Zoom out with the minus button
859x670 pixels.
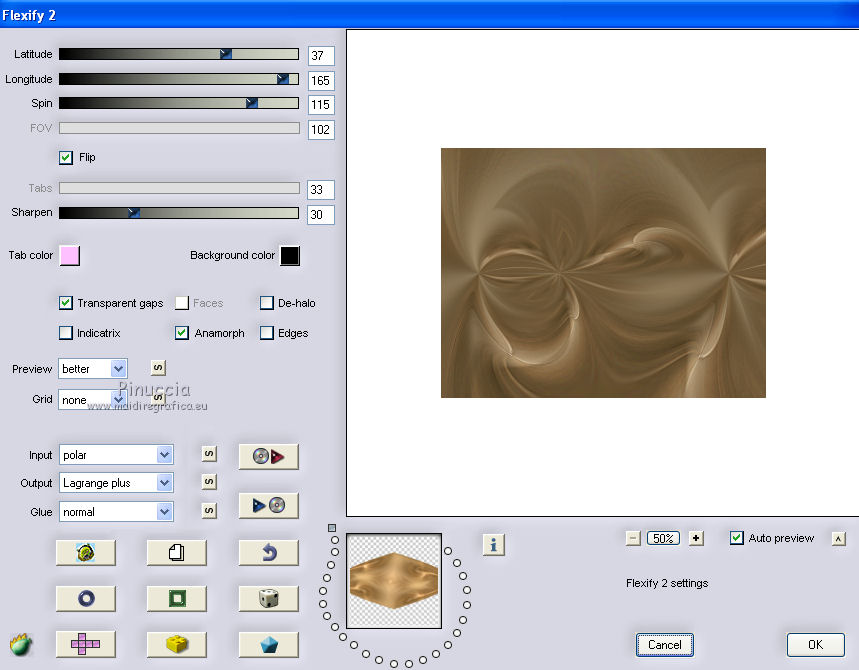(633, 539)
